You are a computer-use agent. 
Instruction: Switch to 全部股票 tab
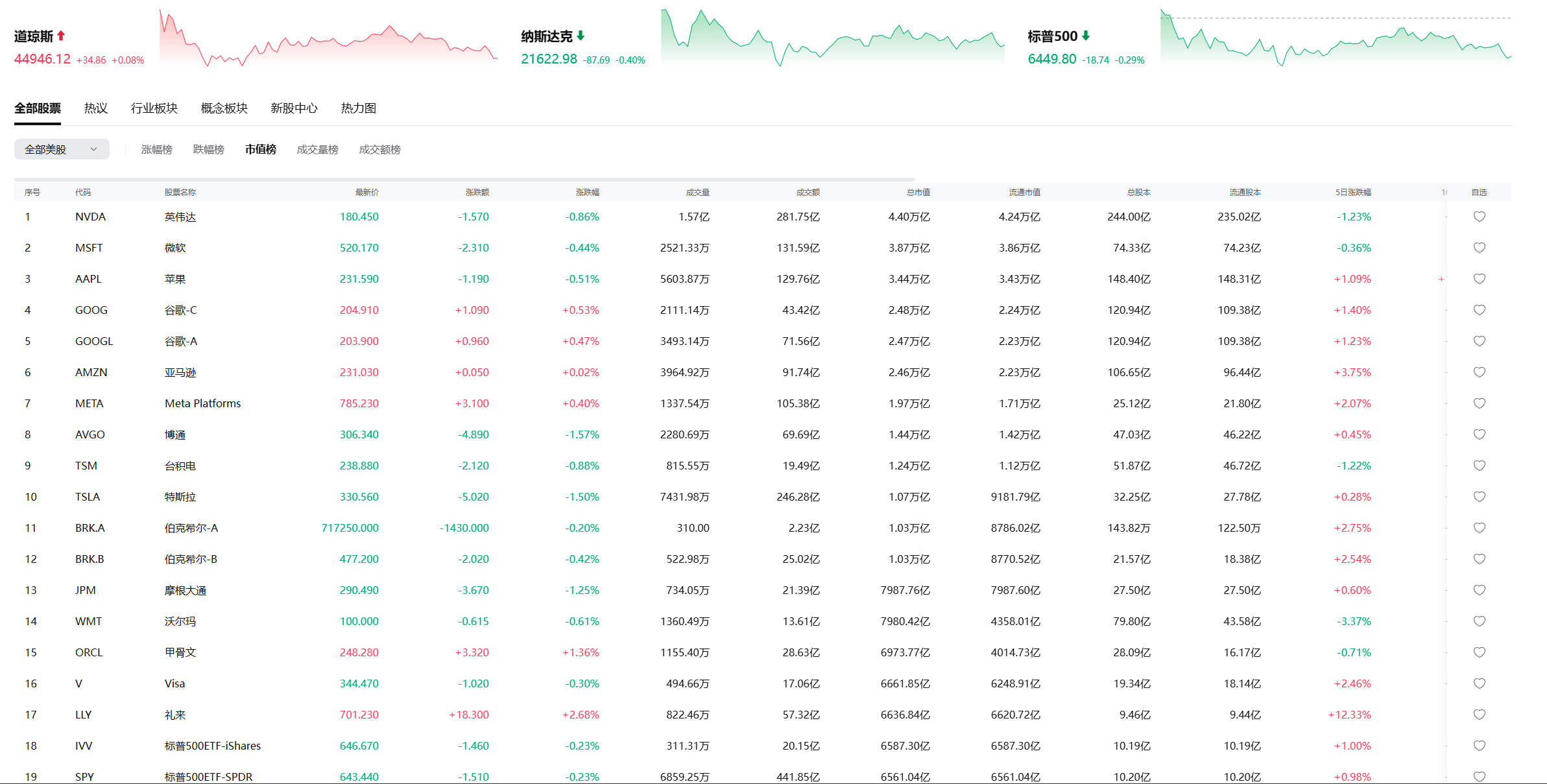(38, 108)
